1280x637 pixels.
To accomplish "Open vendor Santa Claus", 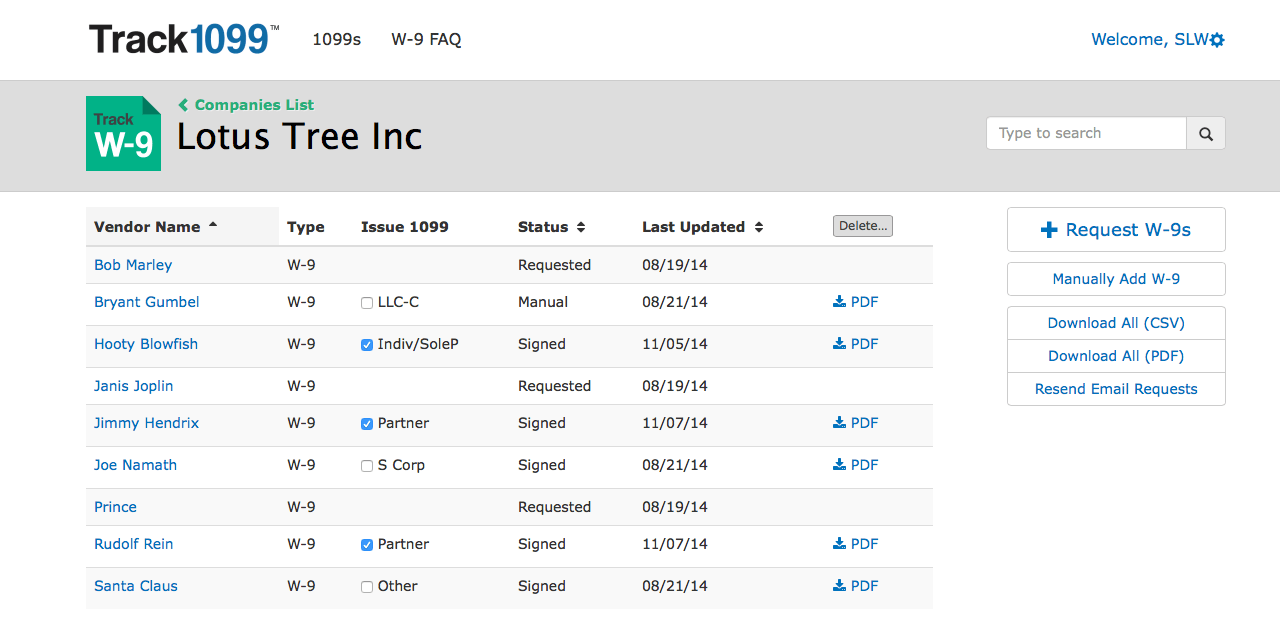I will tap(136, 586).
